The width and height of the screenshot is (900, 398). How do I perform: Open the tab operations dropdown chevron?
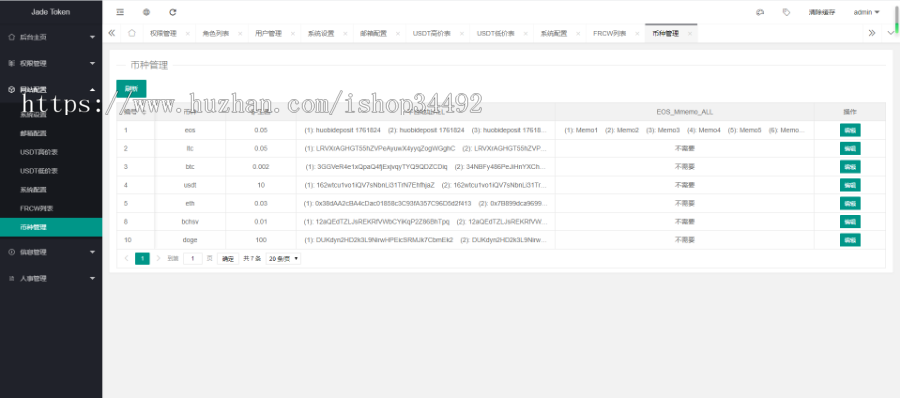(x=890, y=33)
